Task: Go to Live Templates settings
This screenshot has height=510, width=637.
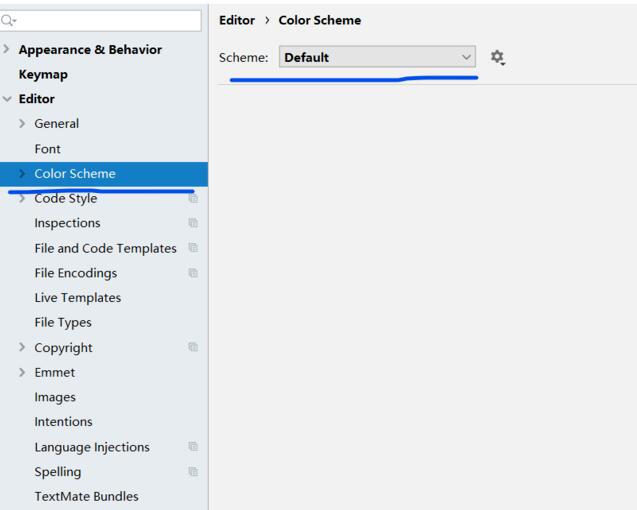Action: coord(78,297)
